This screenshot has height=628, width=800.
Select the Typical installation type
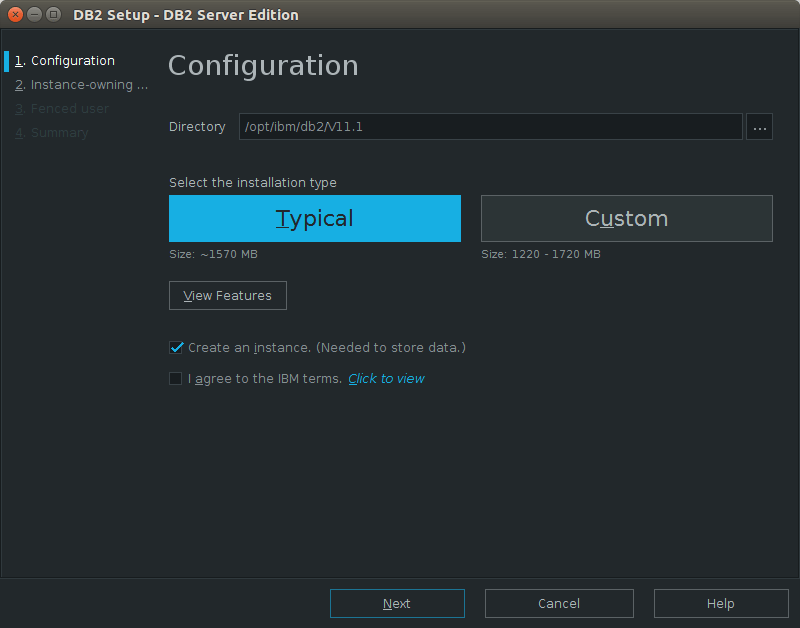(315, 218)
